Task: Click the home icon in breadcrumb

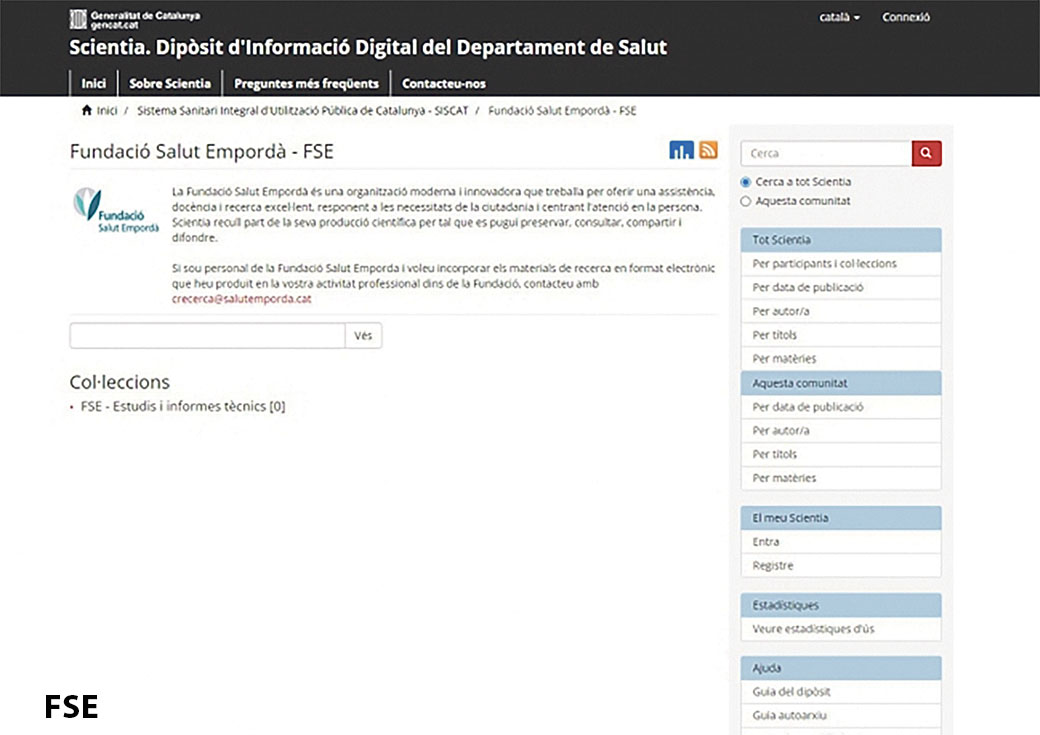Action: (x=87, y=110)
